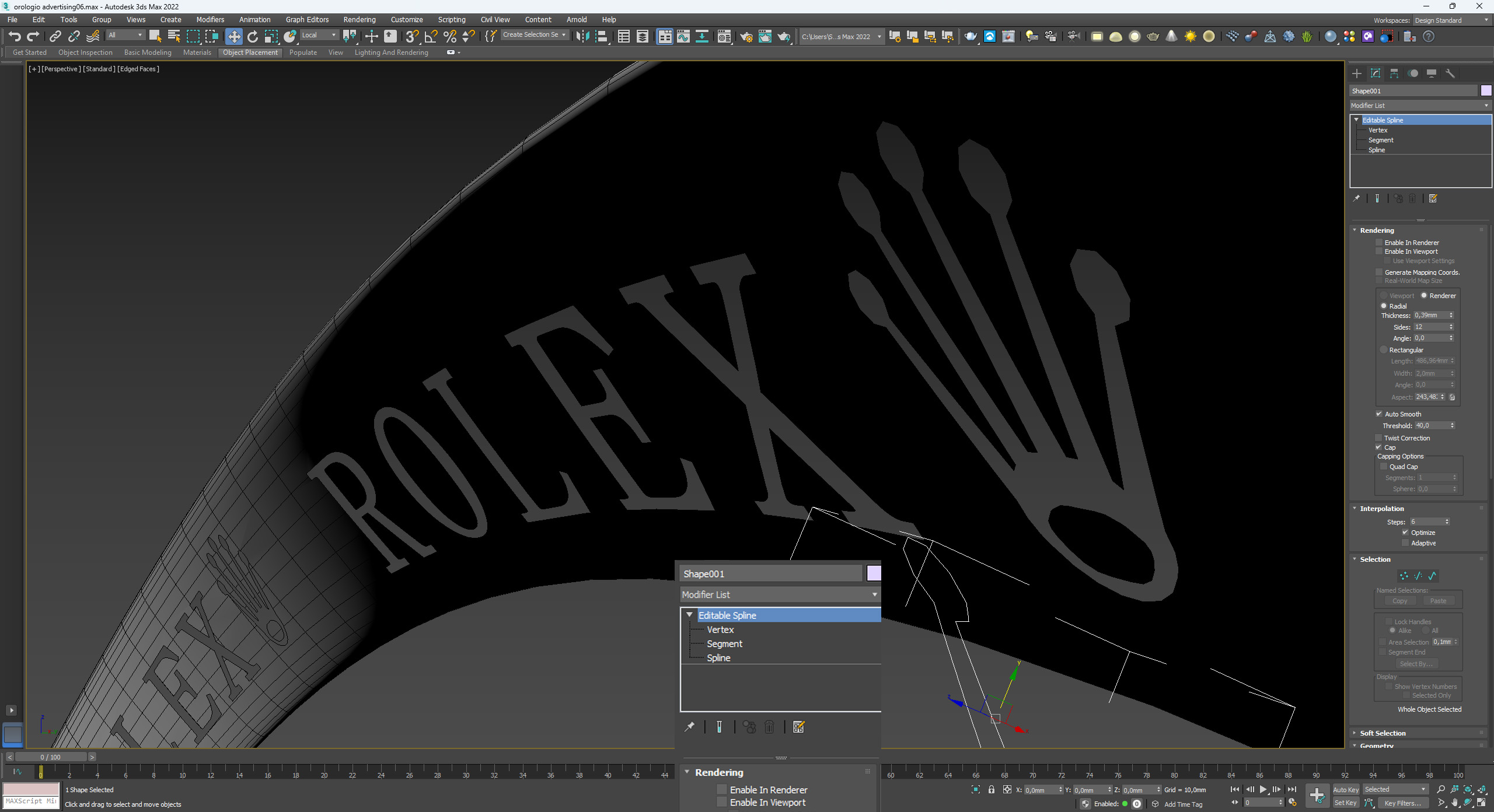
Task: Click the Shape001 object color swatch in right panel
Action: point(1486,90)
